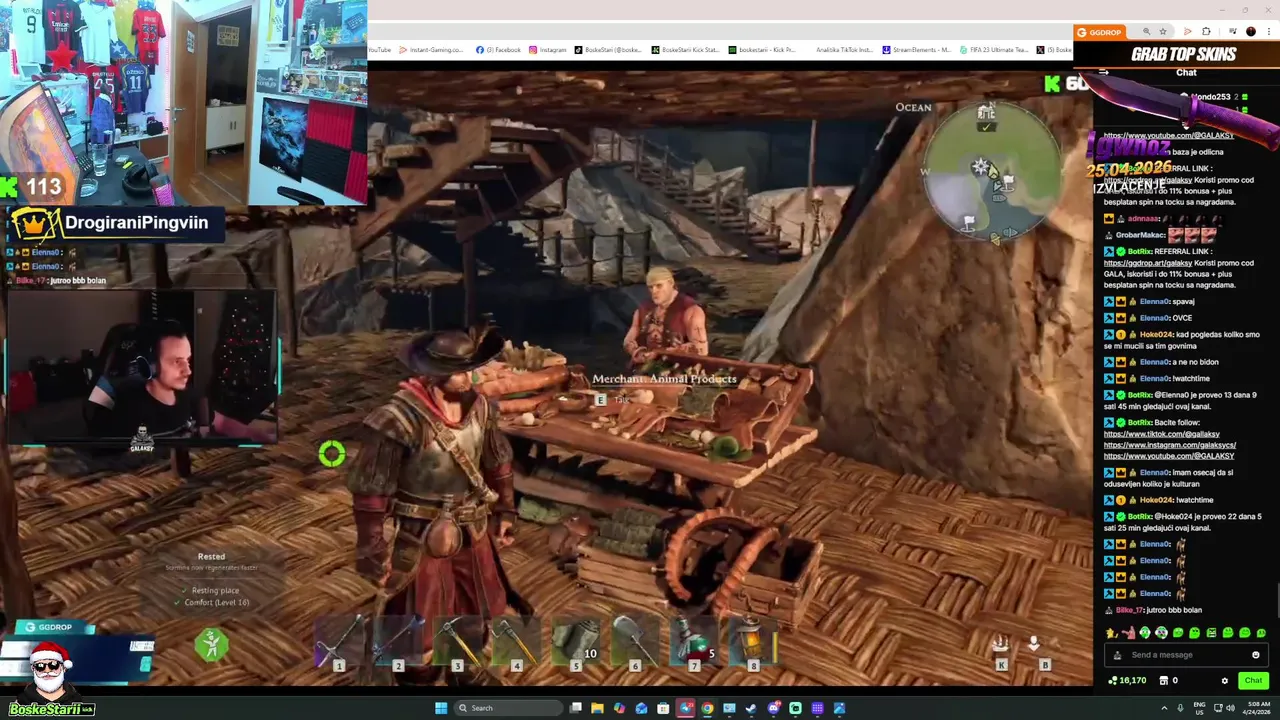Screen dimensions: 1280x720
Task: Click the Merchant: Animal Products label
Action: click(664, 379)
